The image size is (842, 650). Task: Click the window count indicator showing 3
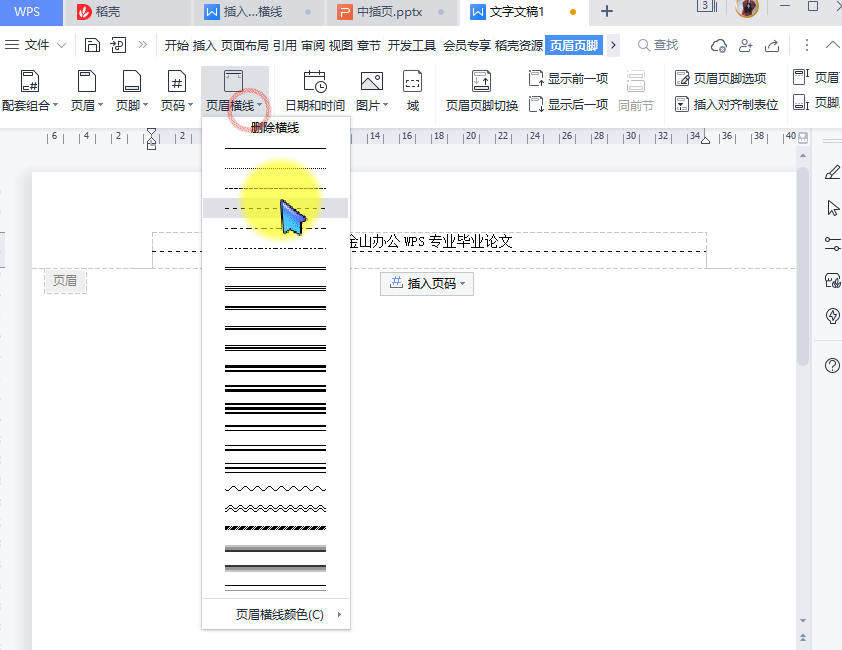[707, 6]
